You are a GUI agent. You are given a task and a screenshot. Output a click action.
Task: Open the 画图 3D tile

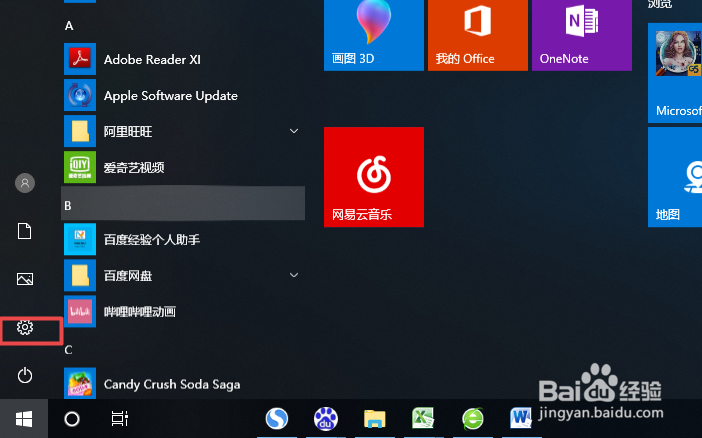click(374, 35)
